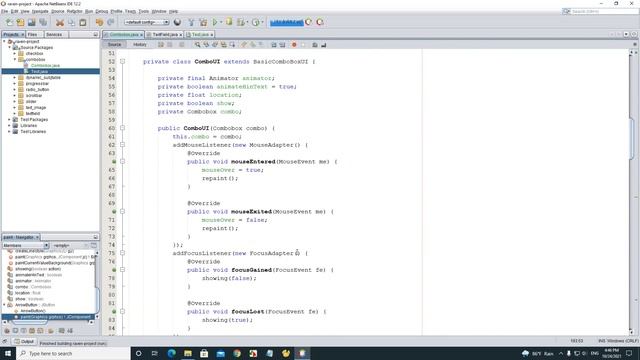Click the New File toolbar icon
Viewport: 640px width, 360px height.
click(x=9, y=22)
